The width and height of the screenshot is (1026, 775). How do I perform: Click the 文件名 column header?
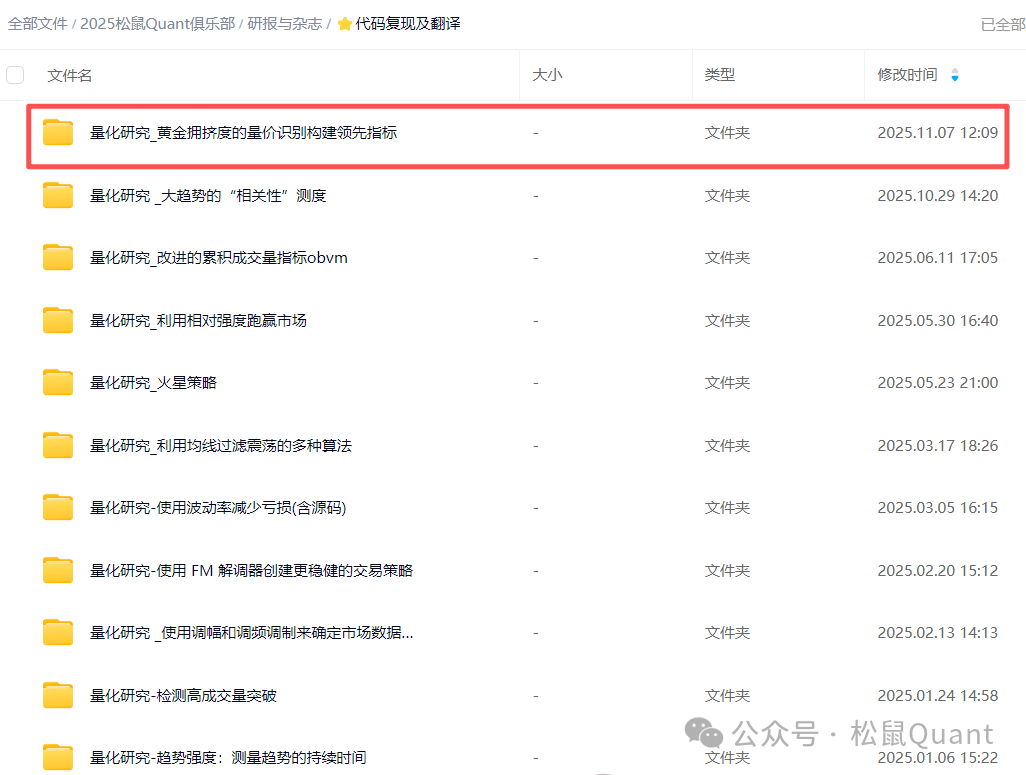pyautogui.click(x=68, y=75)
